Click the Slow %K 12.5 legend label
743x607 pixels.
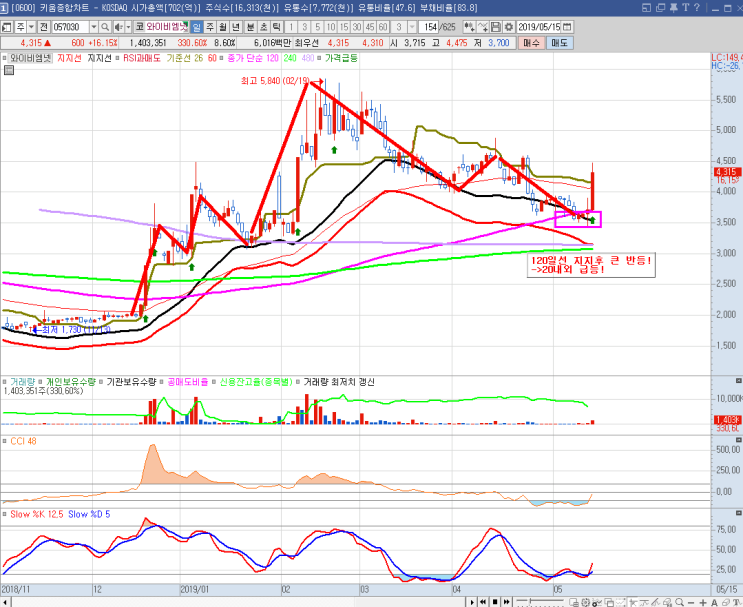tap(36, 515)
